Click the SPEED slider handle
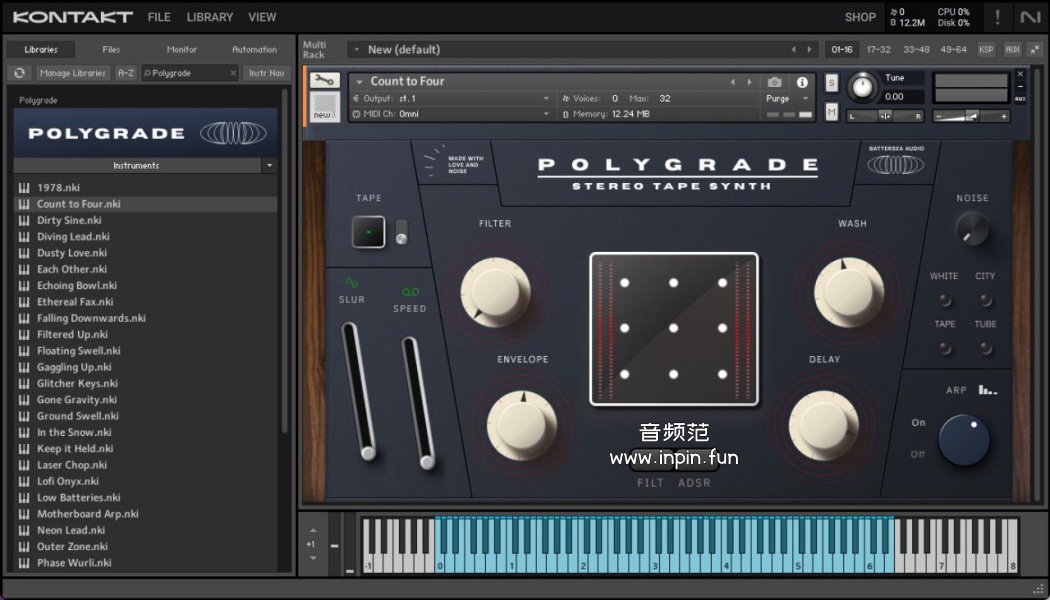 click(427, 462)
